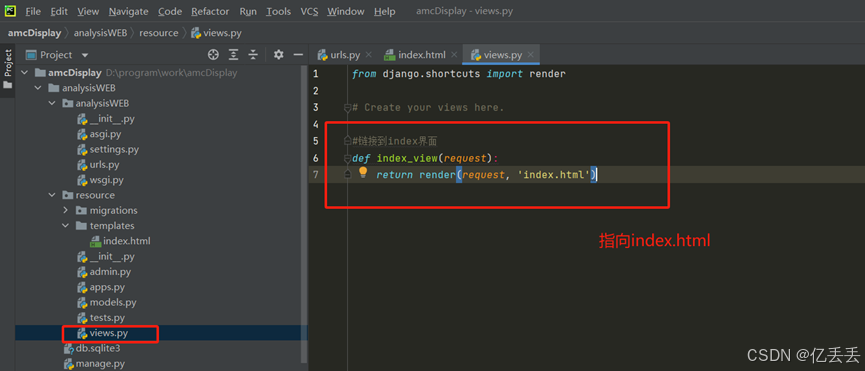
Task: Open Project panel settings gear
Action: [x=279, y=55]
